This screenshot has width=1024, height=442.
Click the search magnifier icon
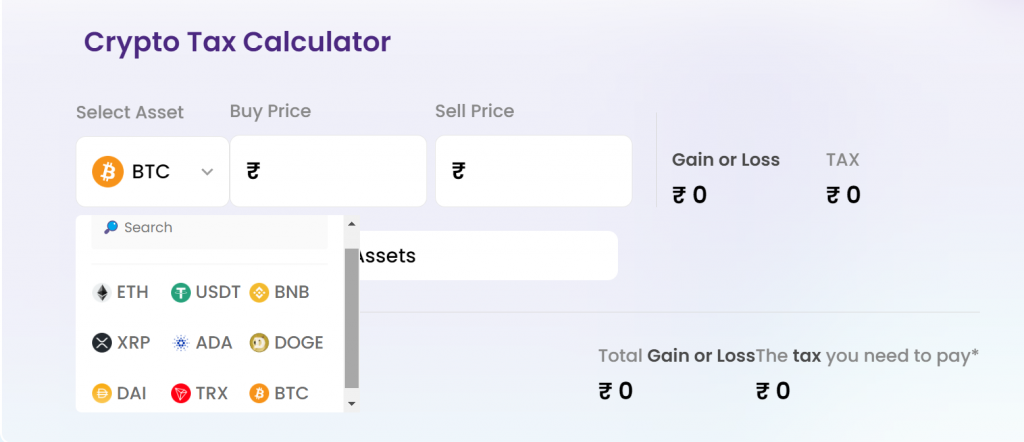tap(111, 227)
